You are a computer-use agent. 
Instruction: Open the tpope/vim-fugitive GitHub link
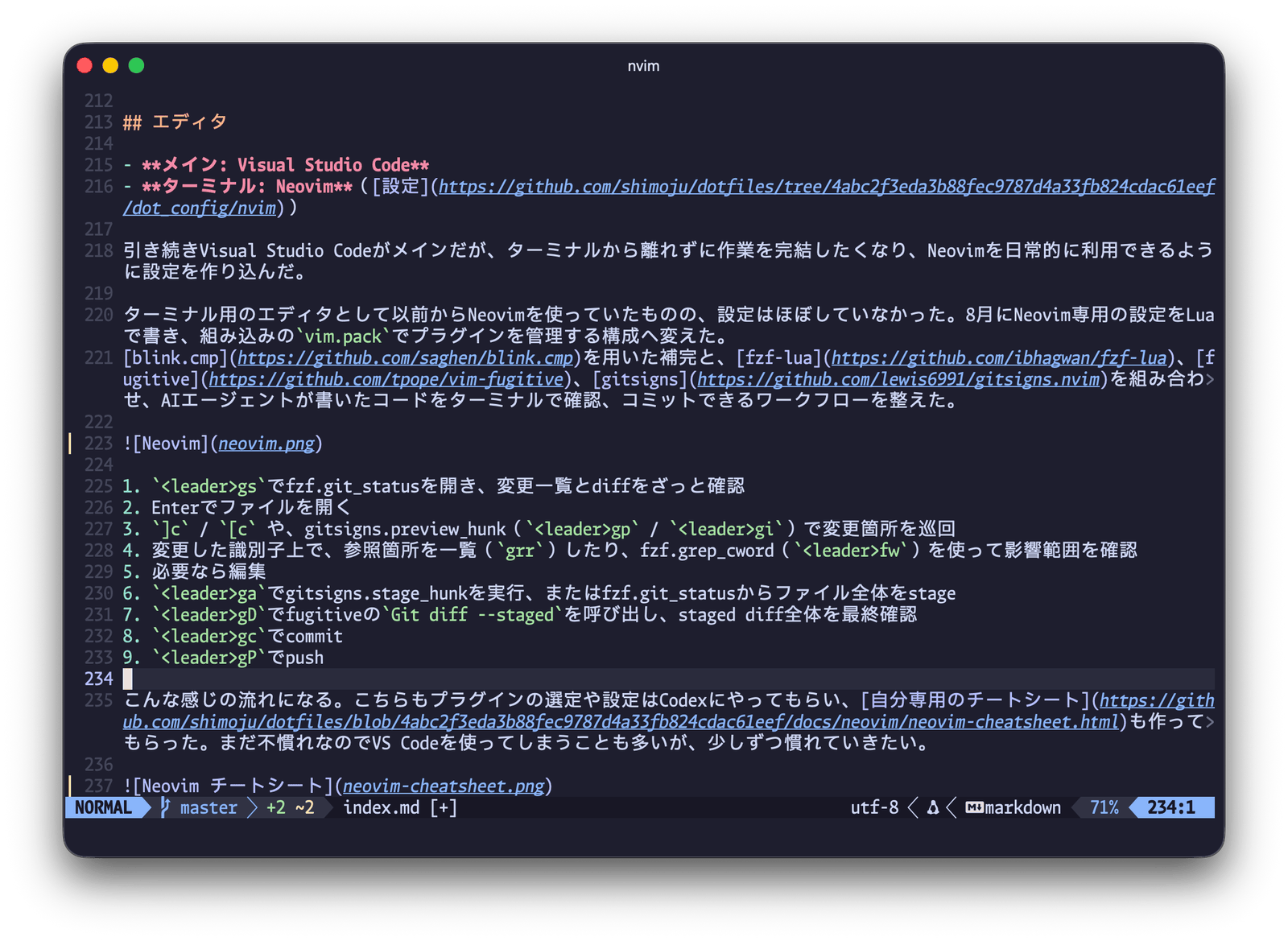[386, 379]
